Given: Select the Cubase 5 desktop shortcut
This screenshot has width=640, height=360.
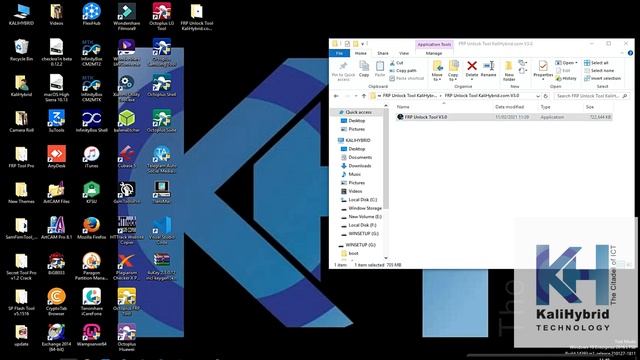Looking at the screenshot, I should pyautogui.click(x=127, y=157).
